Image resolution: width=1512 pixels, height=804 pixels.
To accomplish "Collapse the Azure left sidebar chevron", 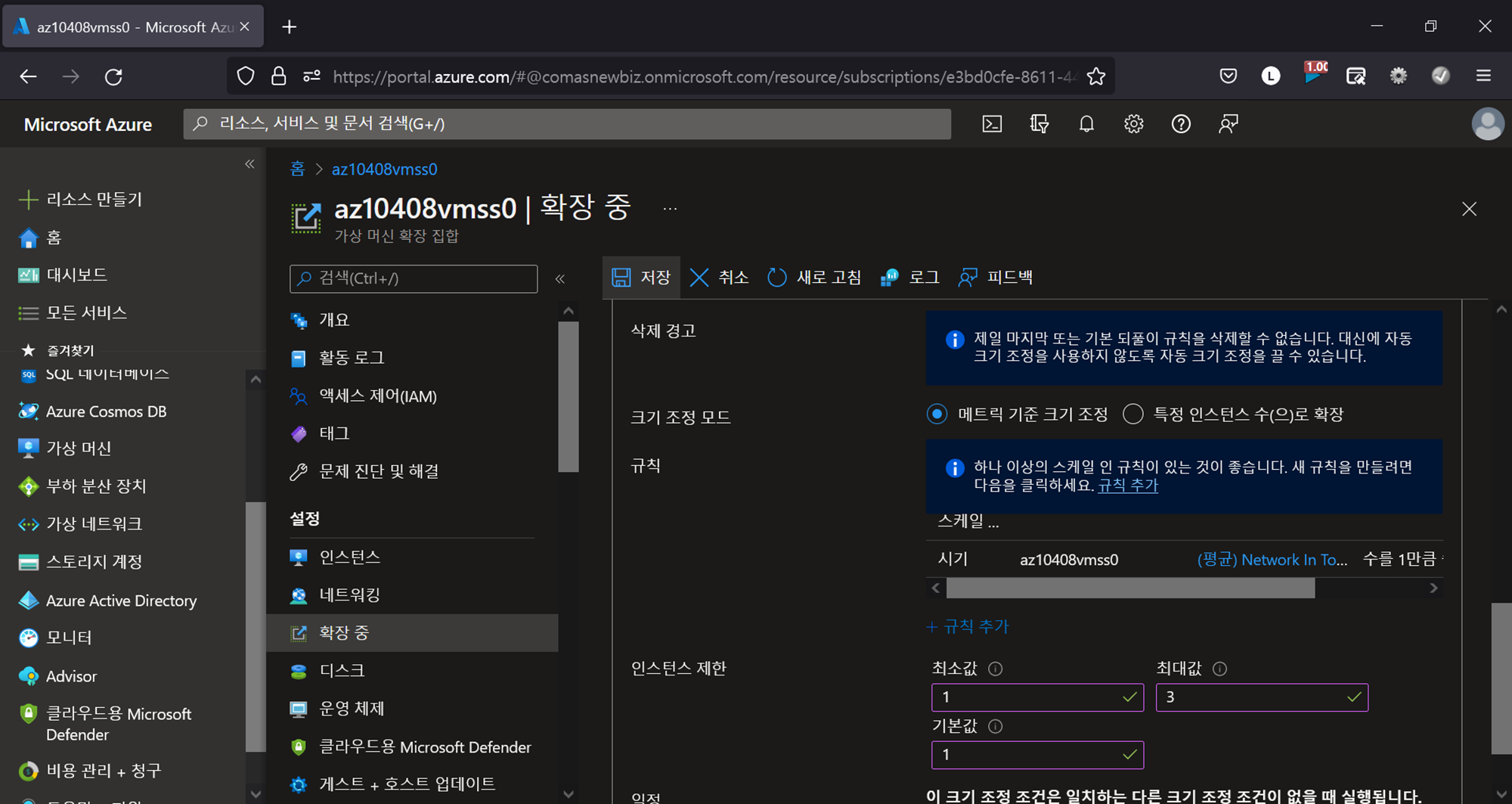I will coord(249,164).
